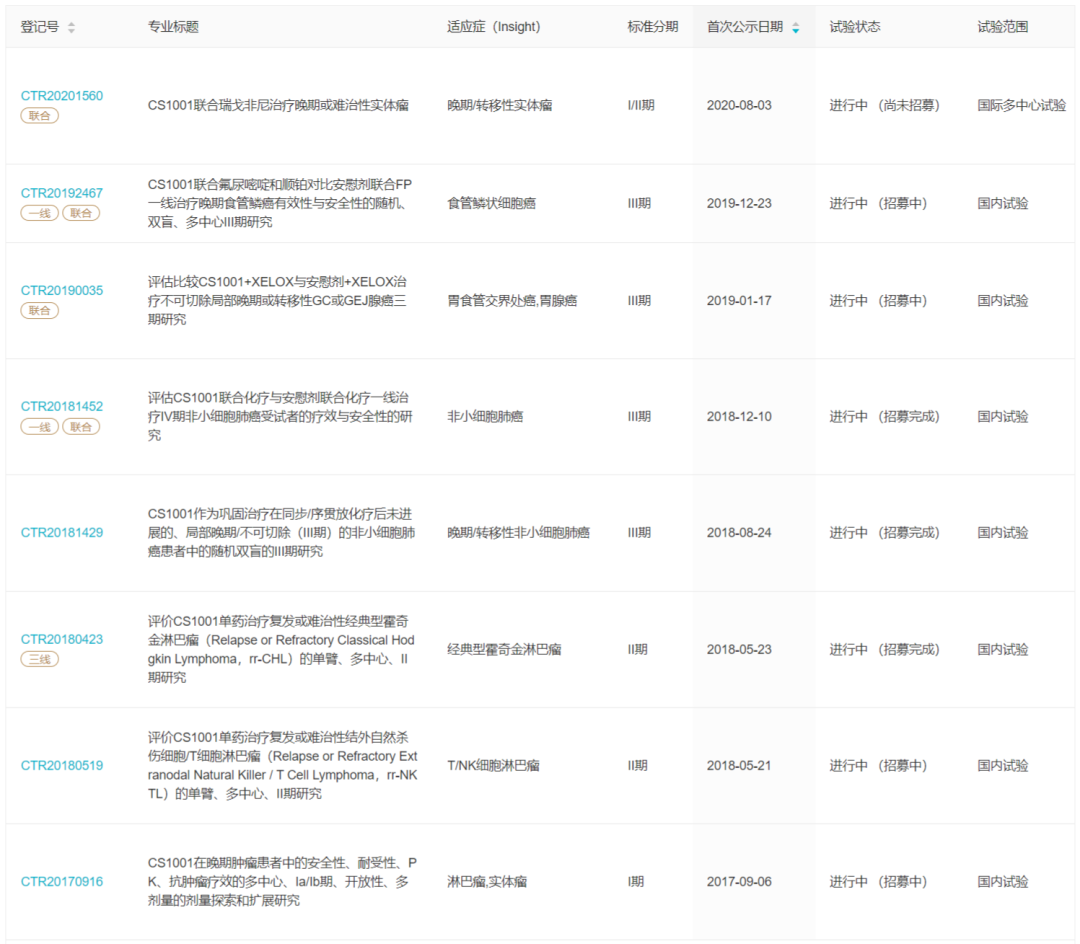Click 一线 tag under CTR20192467

click(40, 213)
